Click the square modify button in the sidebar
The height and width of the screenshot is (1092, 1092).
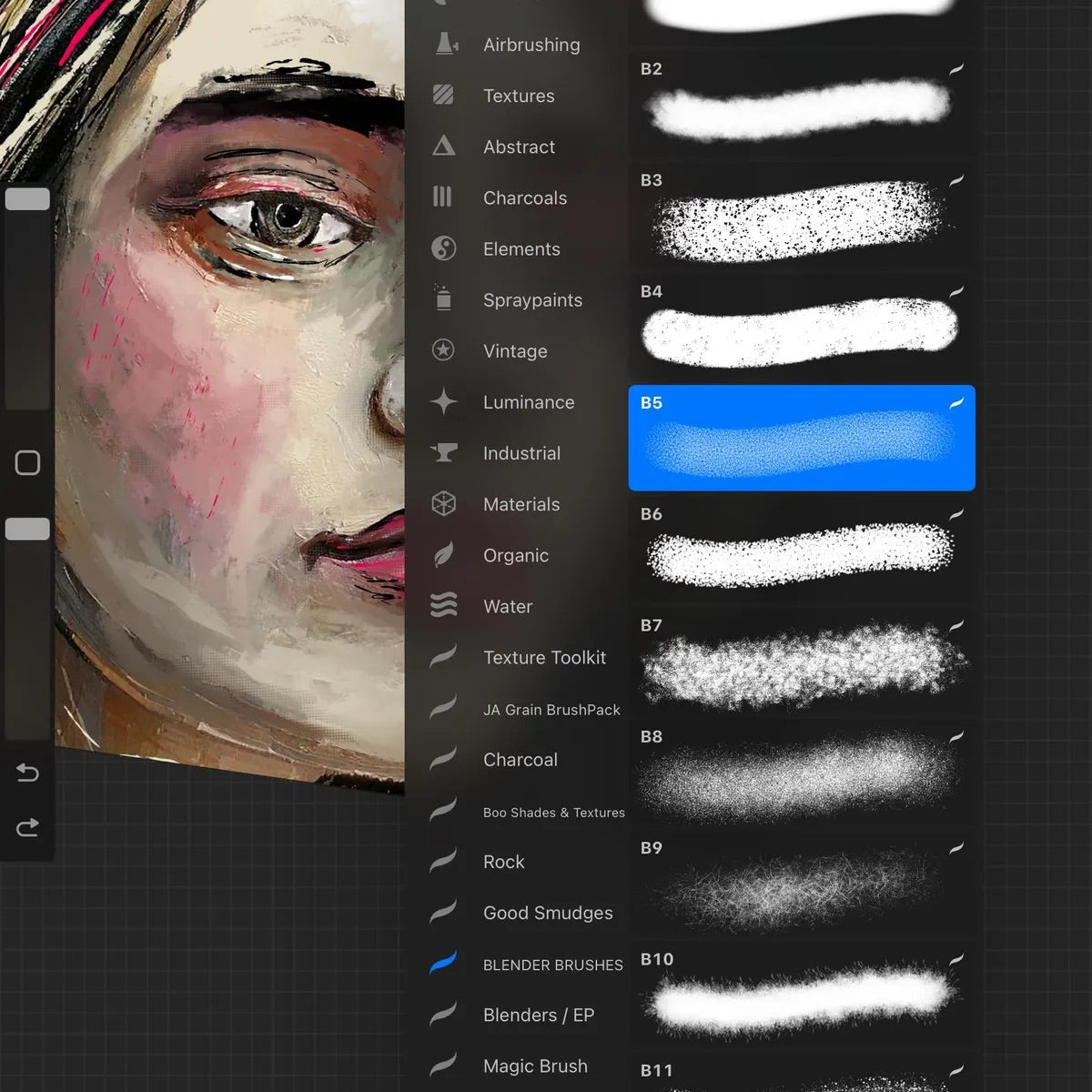click(27, 462)
